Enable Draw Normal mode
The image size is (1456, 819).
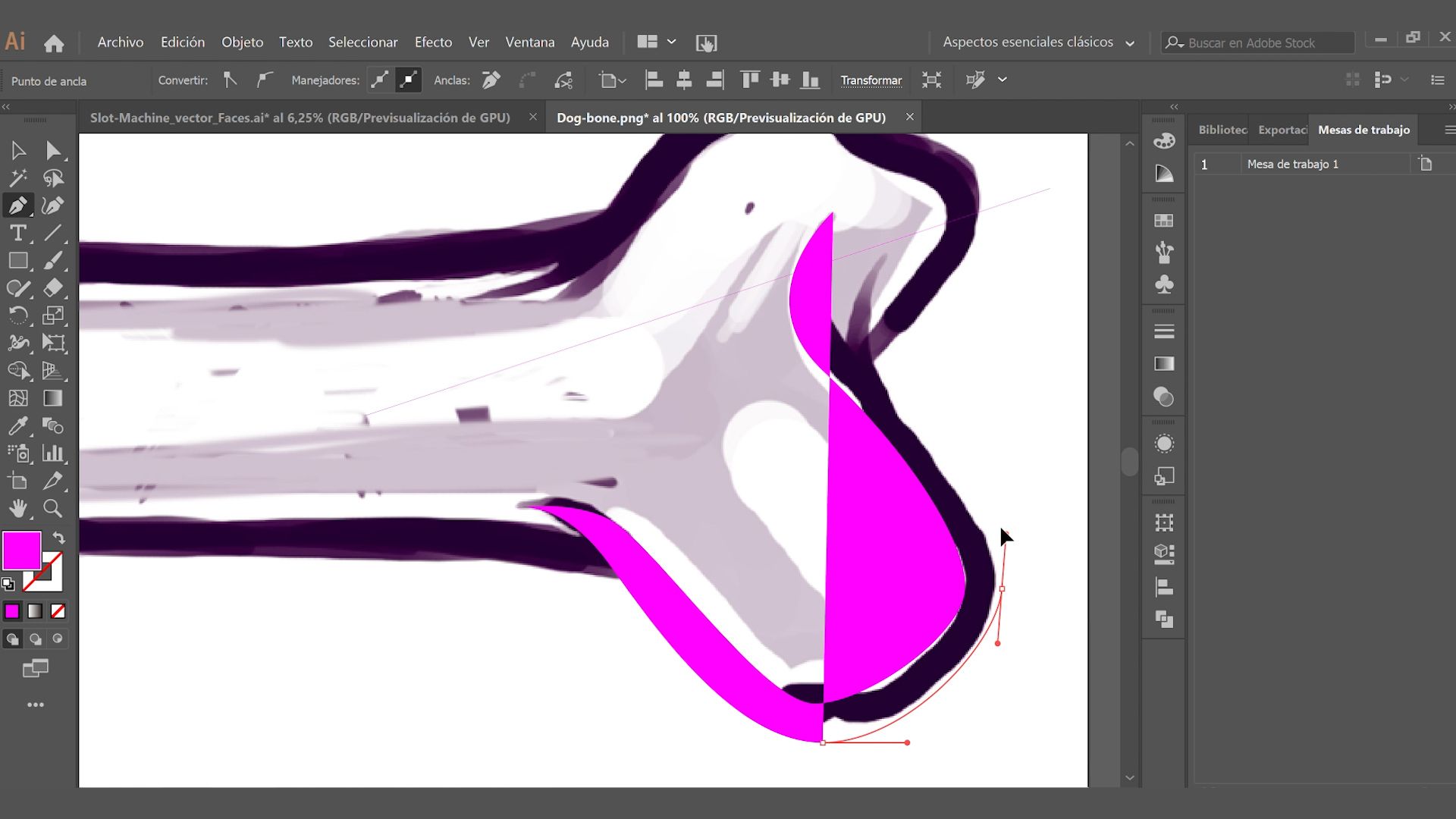coord(13,639)
